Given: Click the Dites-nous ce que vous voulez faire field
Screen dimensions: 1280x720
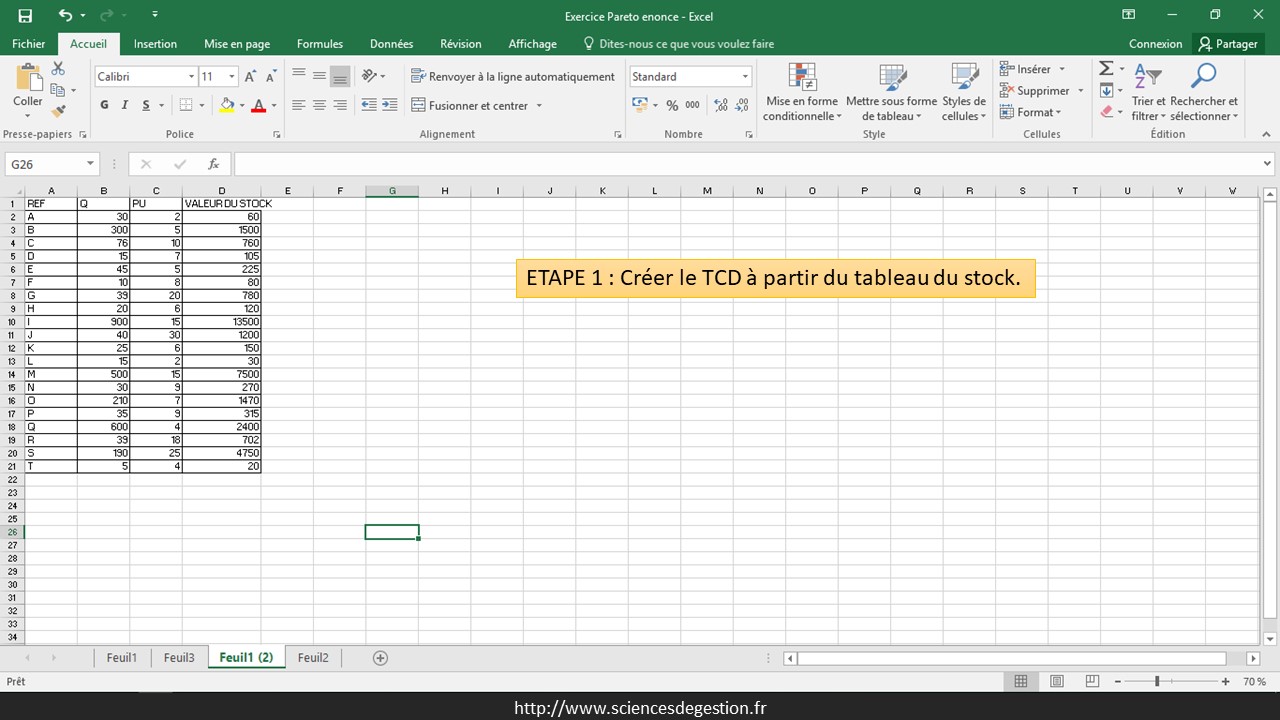Looking at the screenshot, I should point(686,44).
